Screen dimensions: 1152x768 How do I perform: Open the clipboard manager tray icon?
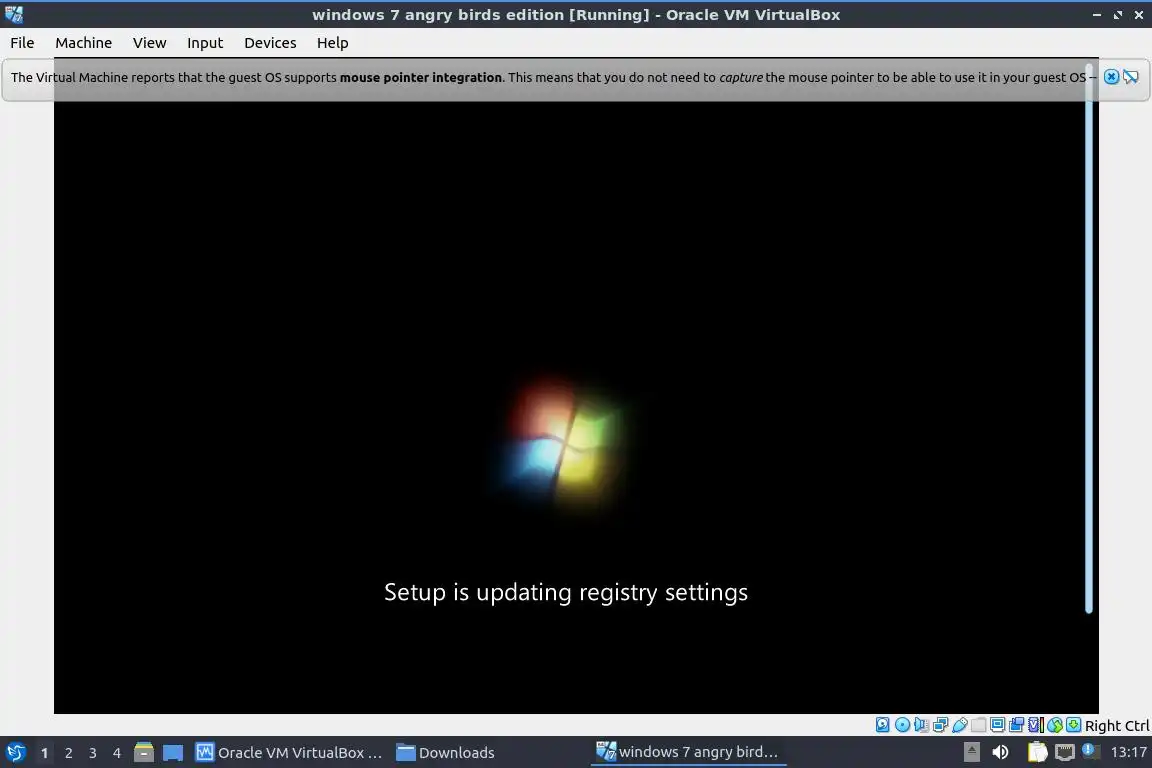coord(1037,752)
